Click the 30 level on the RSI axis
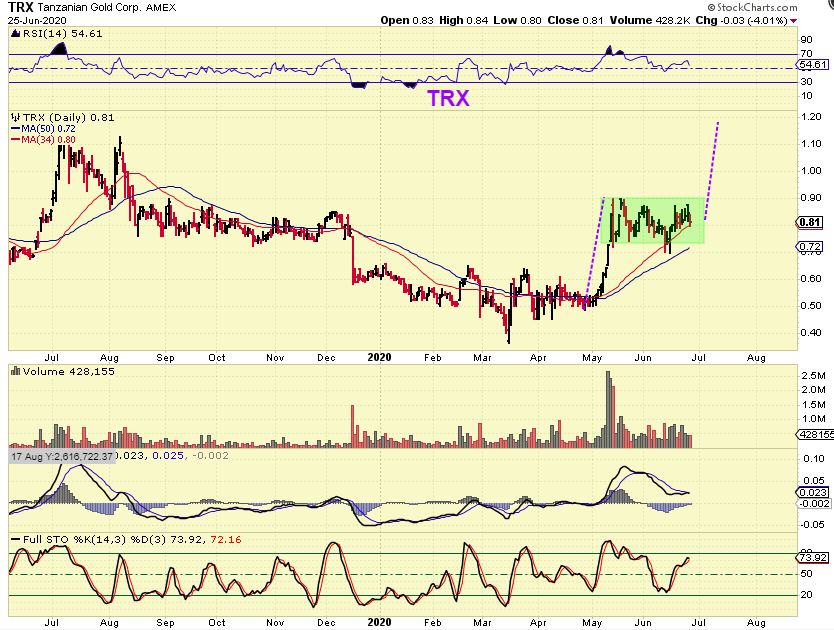 click(806, 81)
